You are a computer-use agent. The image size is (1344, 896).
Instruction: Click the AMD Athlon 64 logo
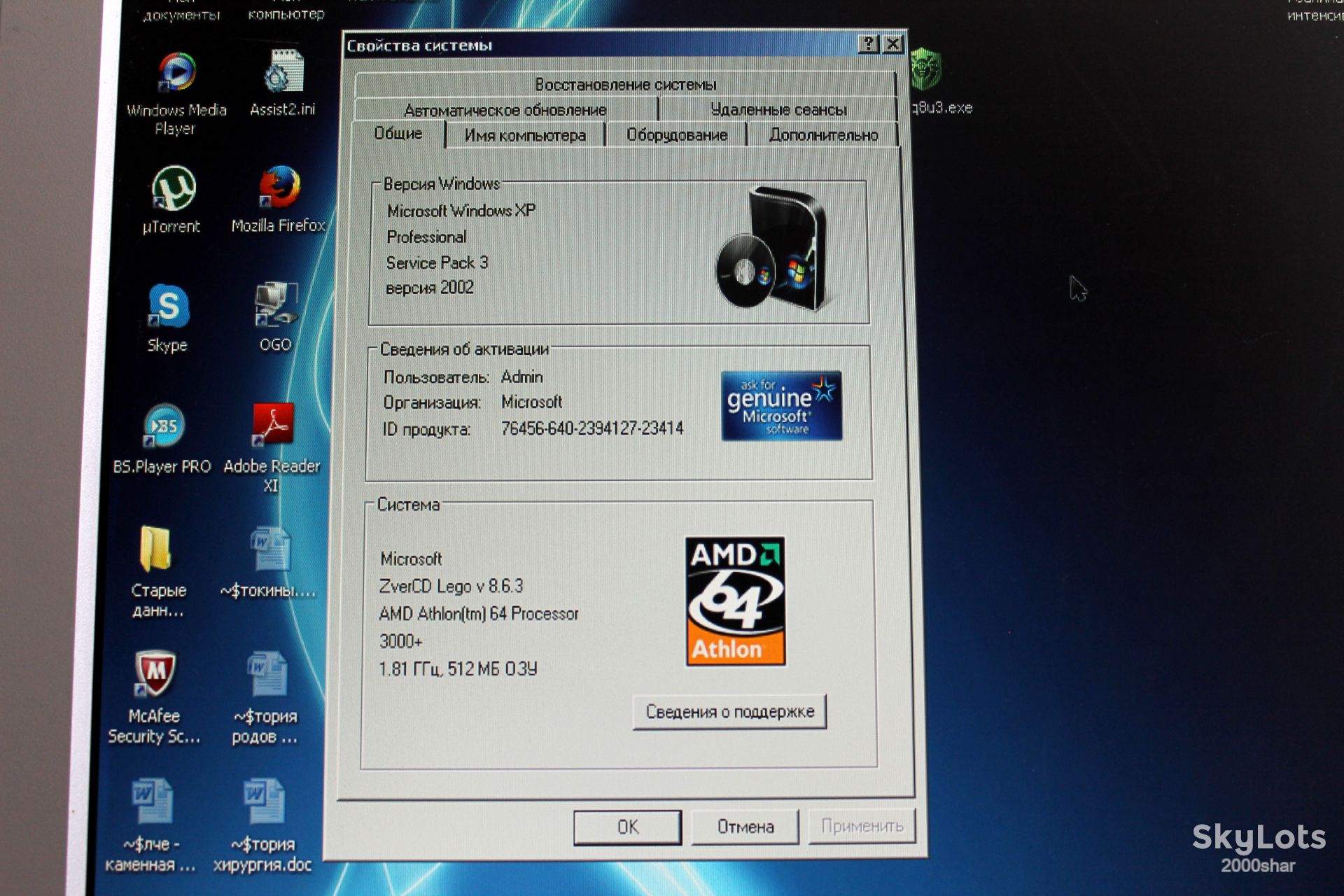point(735,601)
